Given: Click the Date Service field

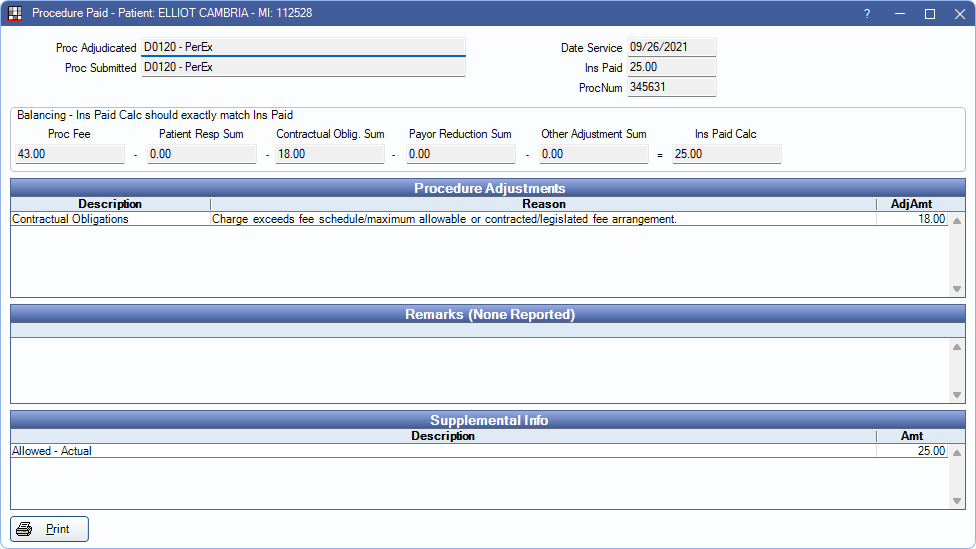Looking at the screenshot, I should coord(671,47).
